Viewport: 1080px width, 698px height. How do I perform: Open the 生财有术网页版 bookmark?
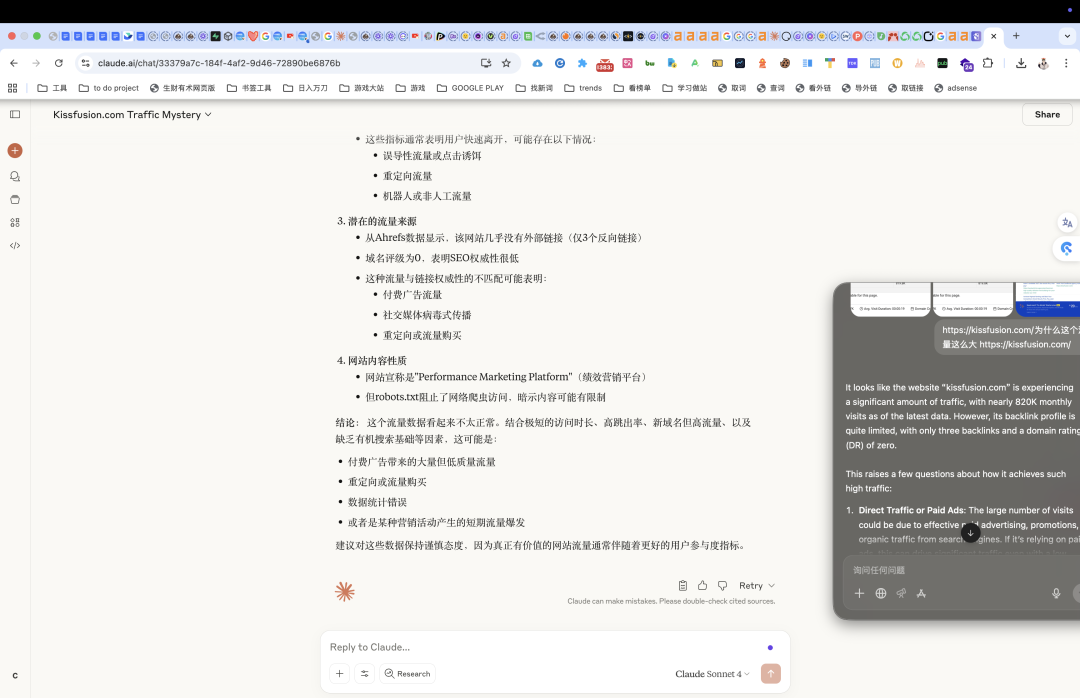183,88
